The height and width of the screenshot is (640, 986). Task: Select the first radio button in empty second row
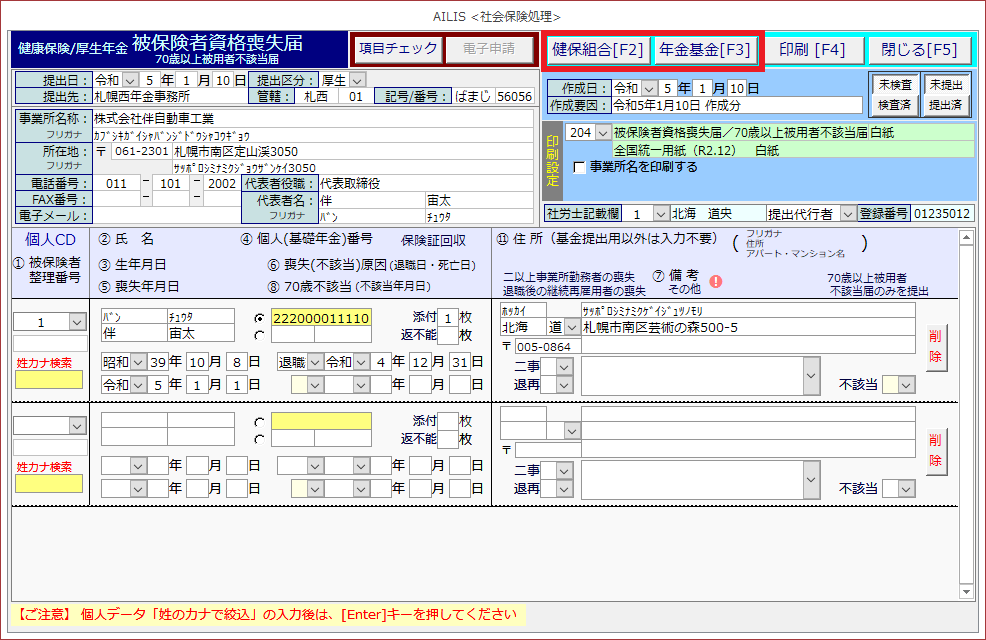tap(260, 422)
